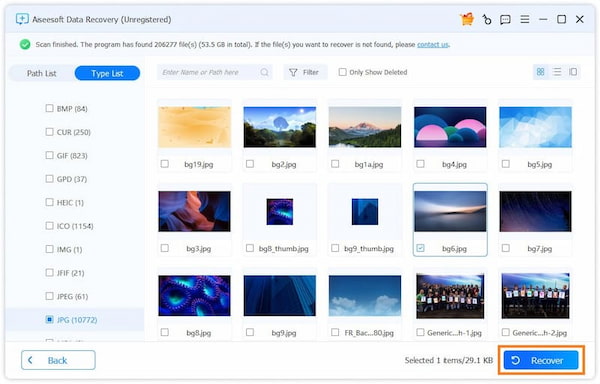Check the bg9_thumb.jpg checkbox
The image size is (600, 384).
tap(335, 248)
